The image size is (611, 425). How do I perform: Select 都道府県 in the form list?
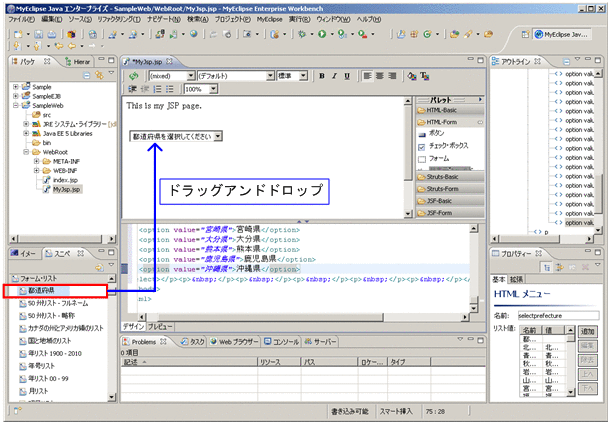point(42,291)
